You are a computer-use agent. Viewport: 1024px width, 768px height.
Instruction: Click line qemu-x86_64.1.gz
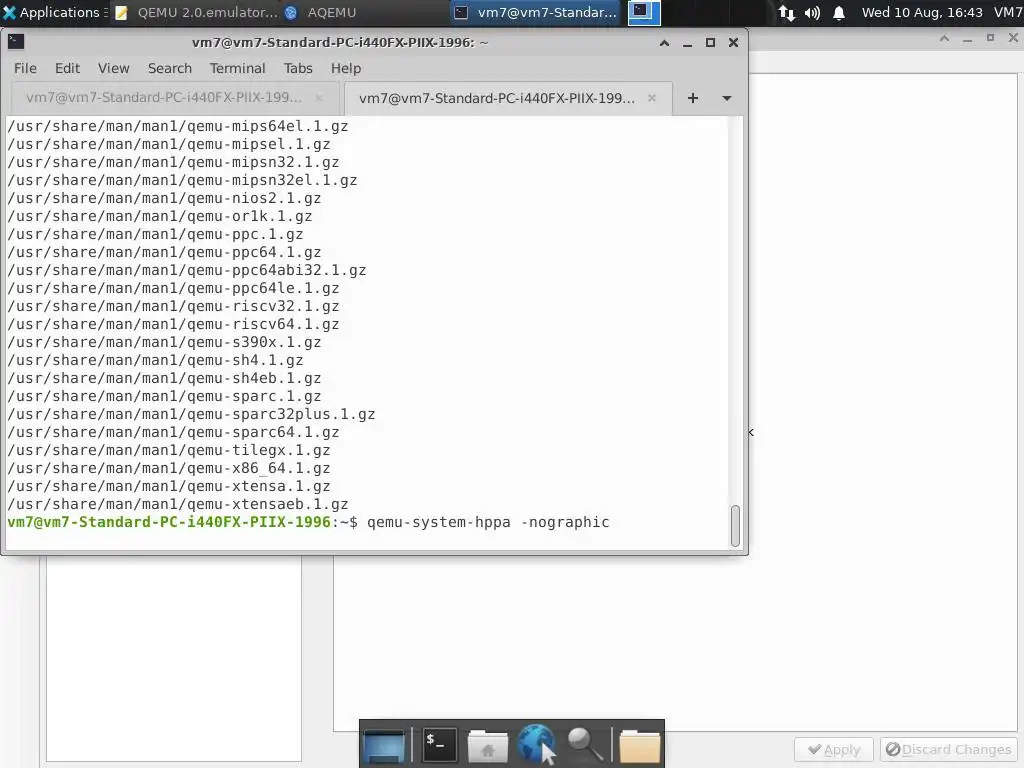click(168, 468)
